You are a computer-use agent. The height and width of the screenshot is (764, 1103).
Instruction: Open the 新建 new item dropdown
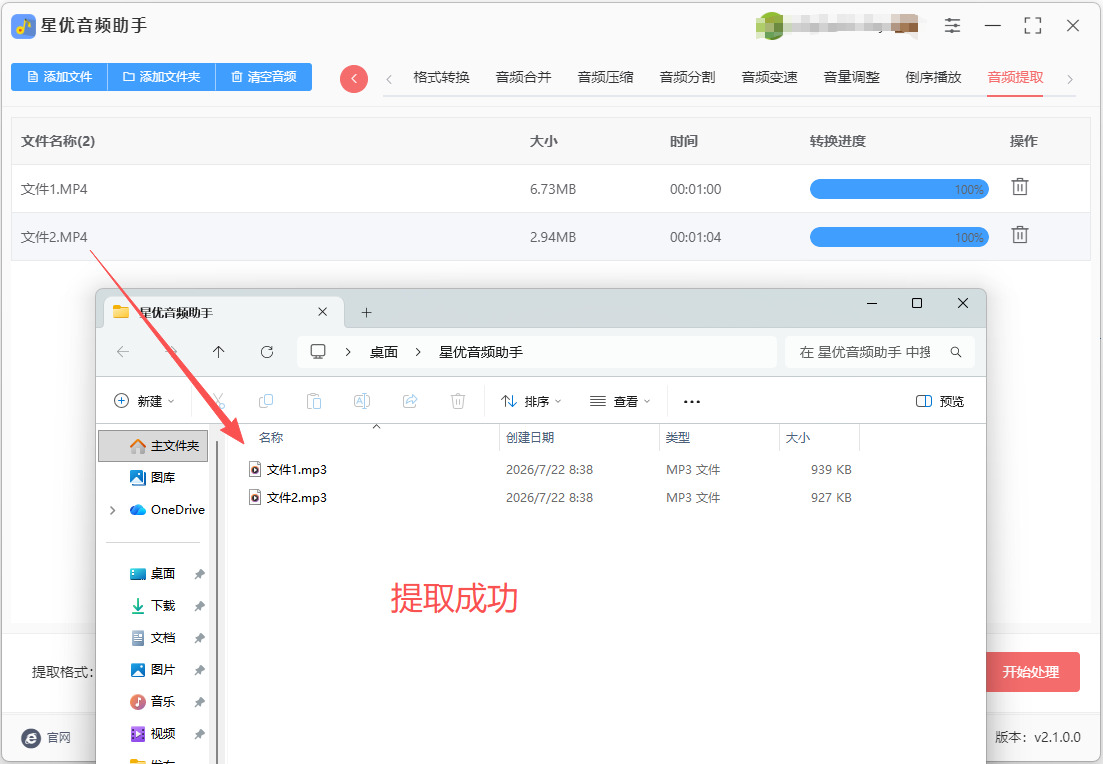[x=144, y=401]
